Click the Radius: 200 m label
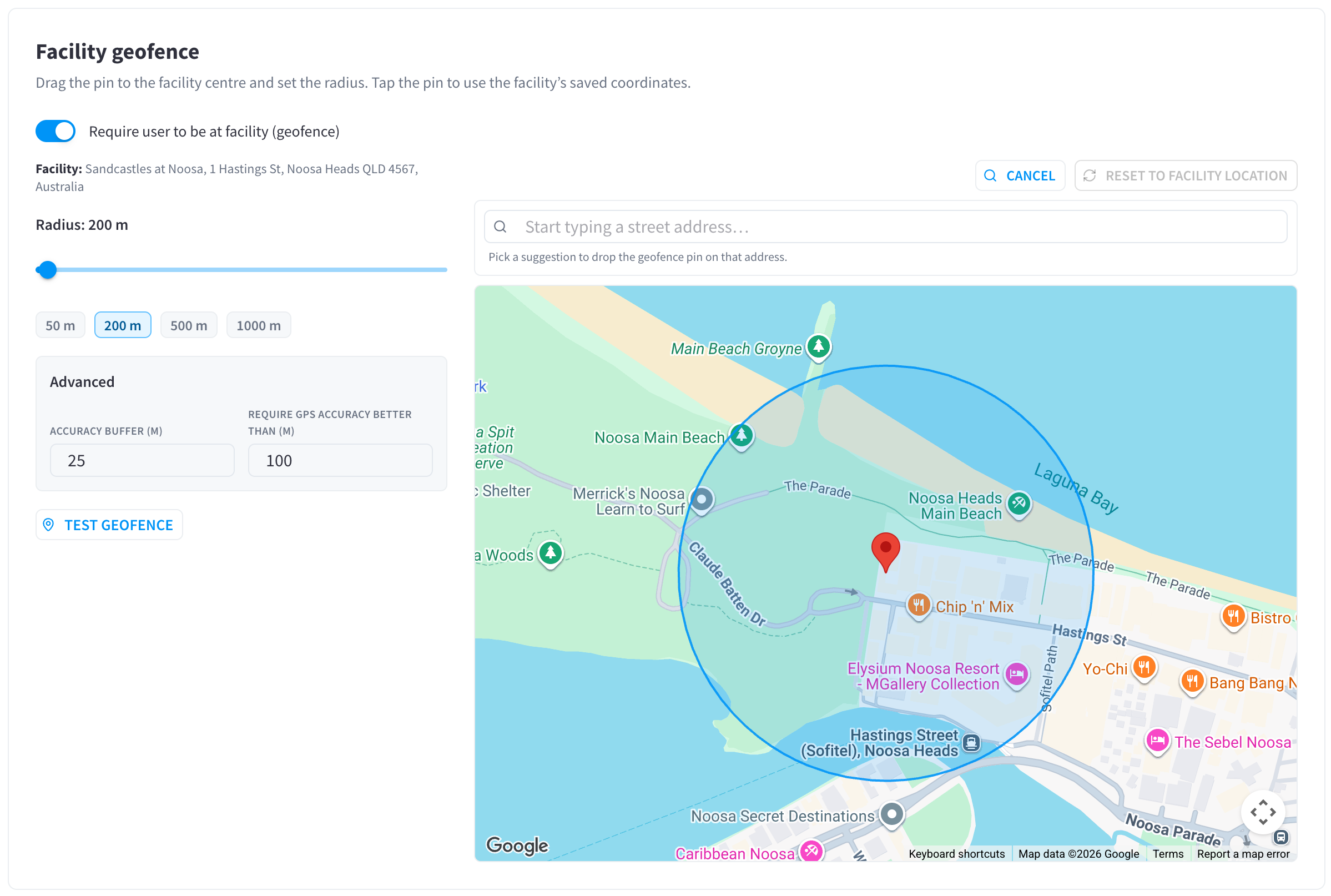1331x896 pixels. [82, 225]
